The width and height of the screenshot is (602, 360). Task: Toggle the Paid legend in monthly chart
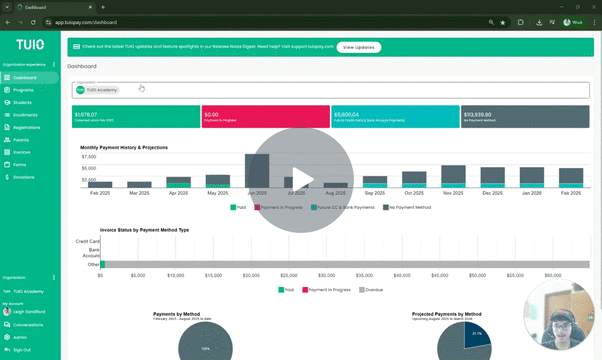(x=238, y=207)
